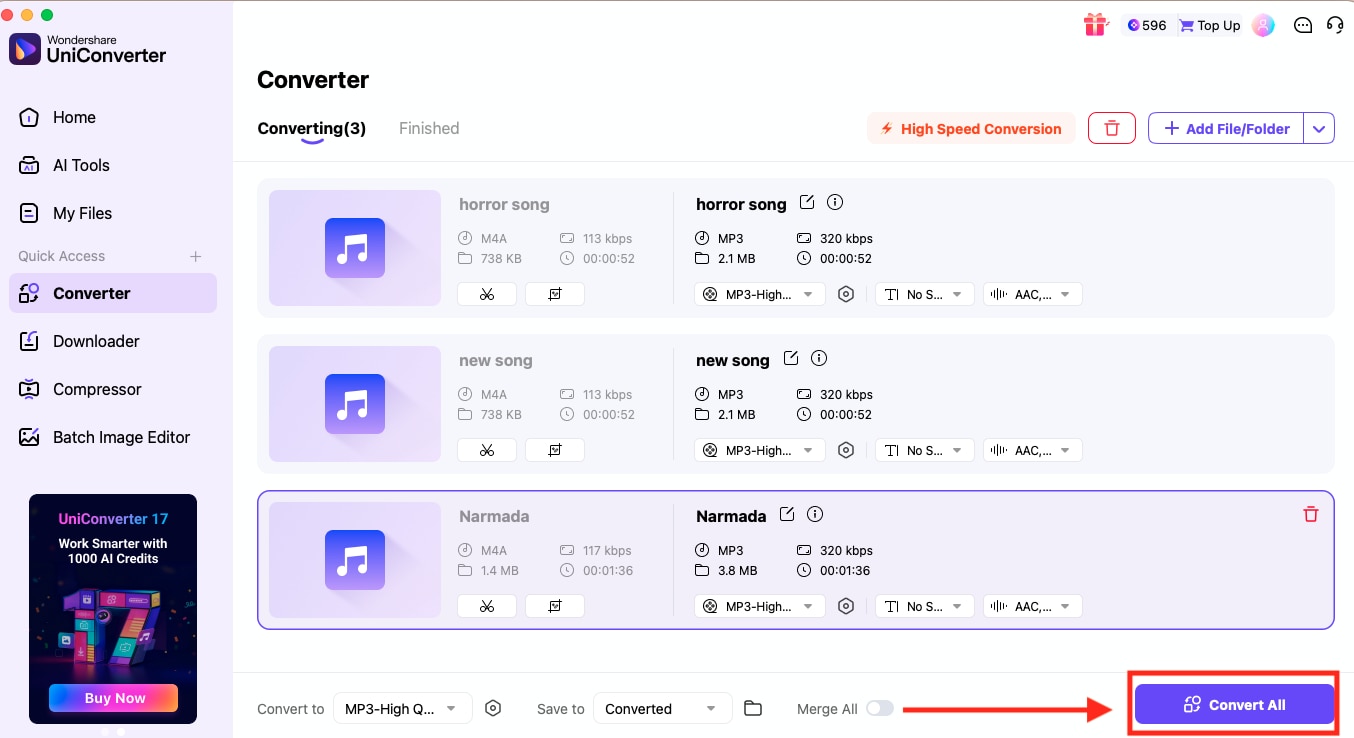Delete the Narmada task with its trash icon

(1310, 514)
